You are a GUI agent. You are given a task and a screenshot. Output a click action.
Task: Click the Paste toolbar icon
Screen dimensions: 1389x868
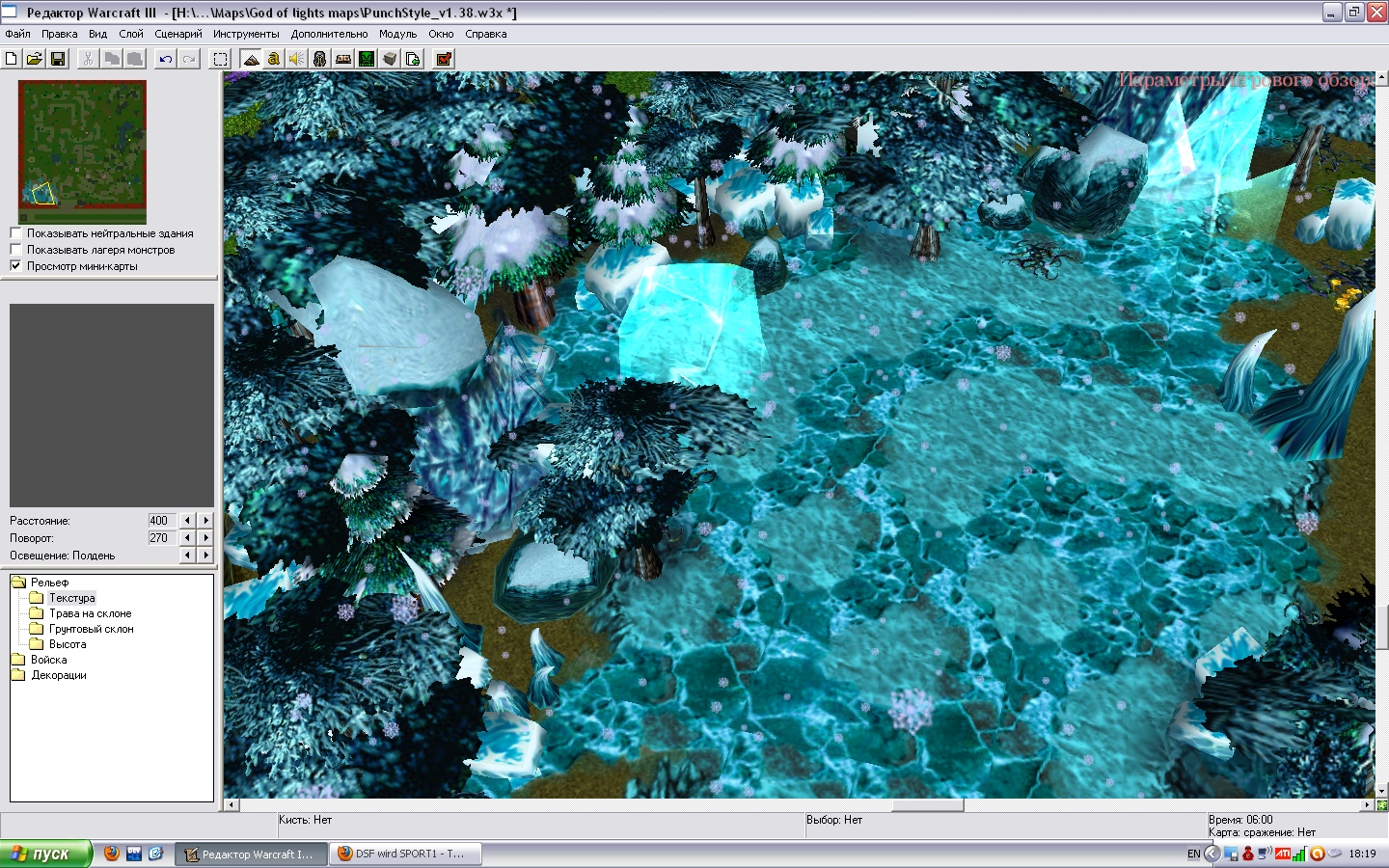click(135, 59)
